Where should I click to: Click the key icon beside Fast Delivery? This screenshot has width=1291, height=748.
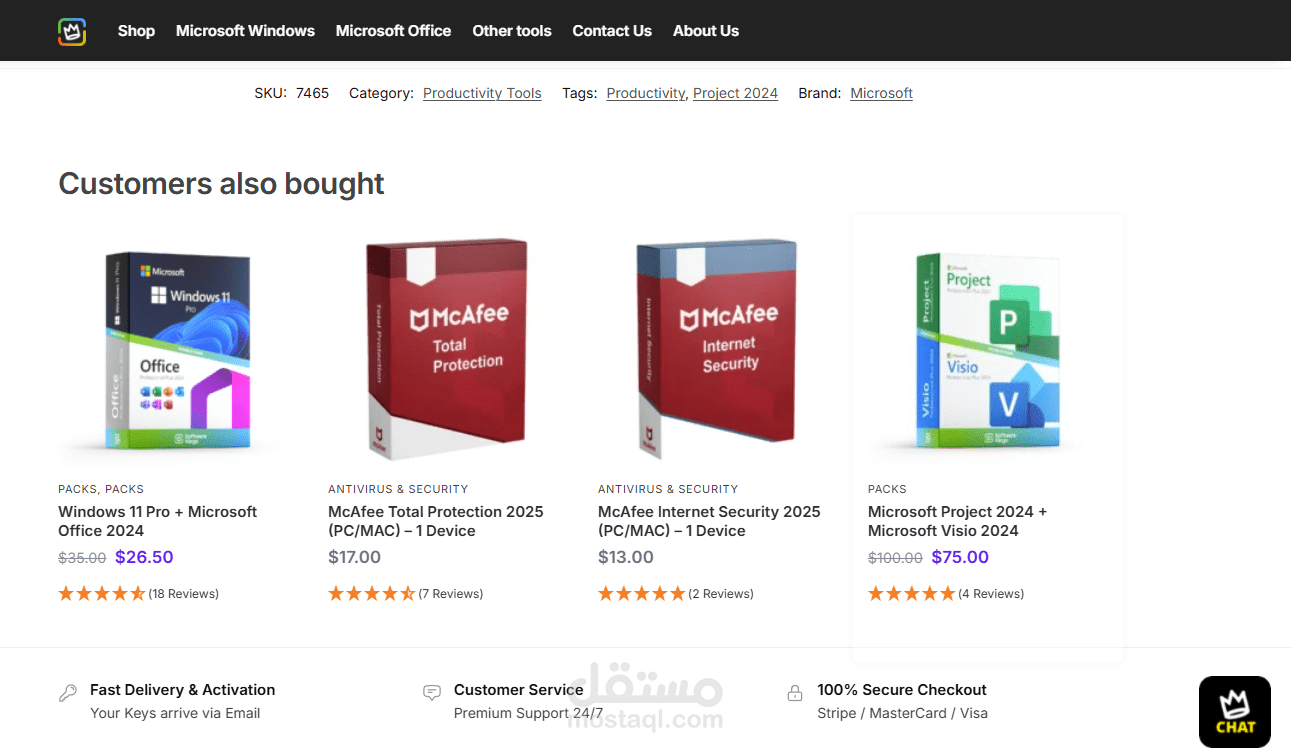pos(68,692)
